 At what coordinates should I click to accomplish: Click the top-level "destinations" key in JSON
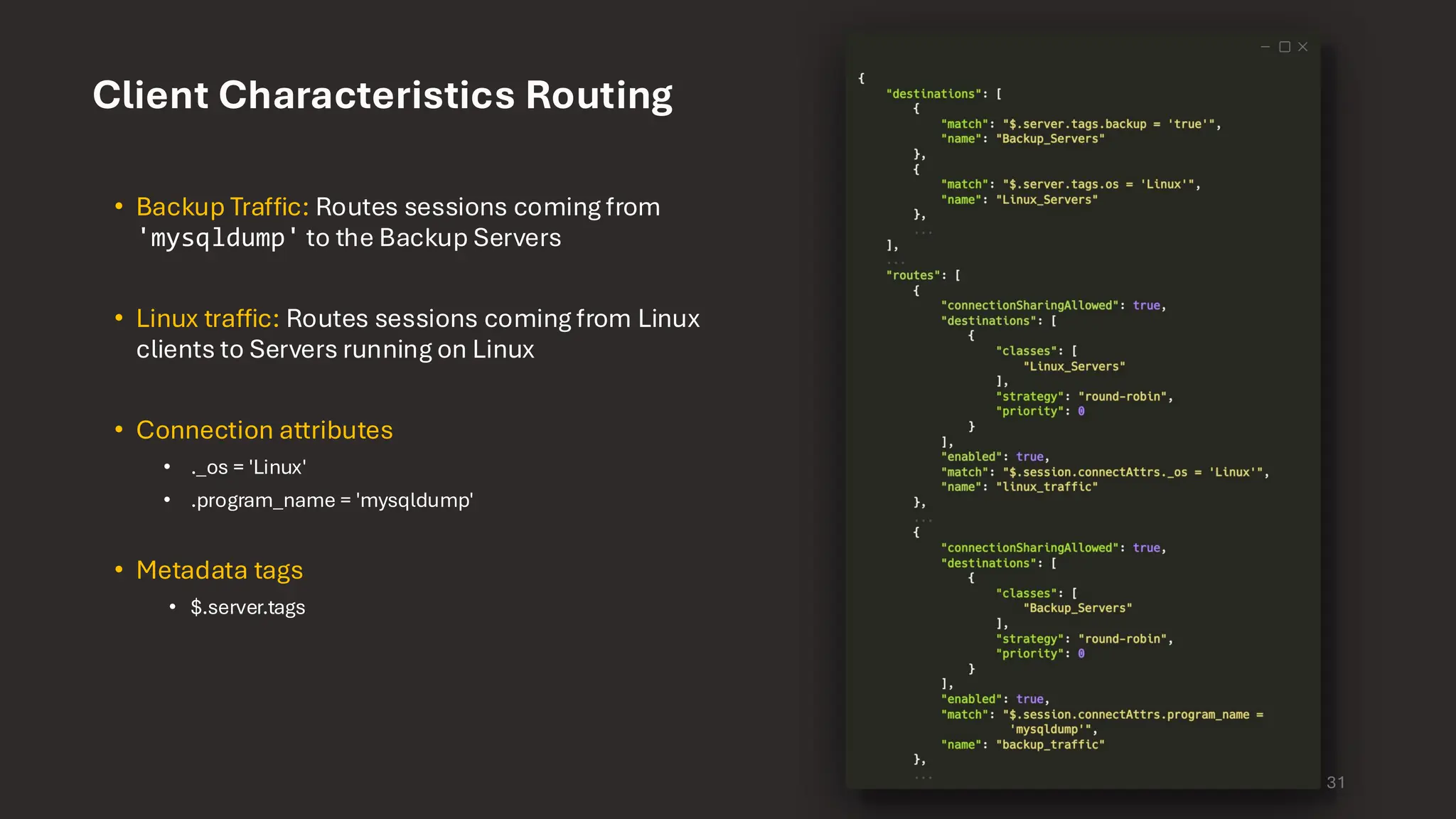pyautogui.click(x=933, y=94)
